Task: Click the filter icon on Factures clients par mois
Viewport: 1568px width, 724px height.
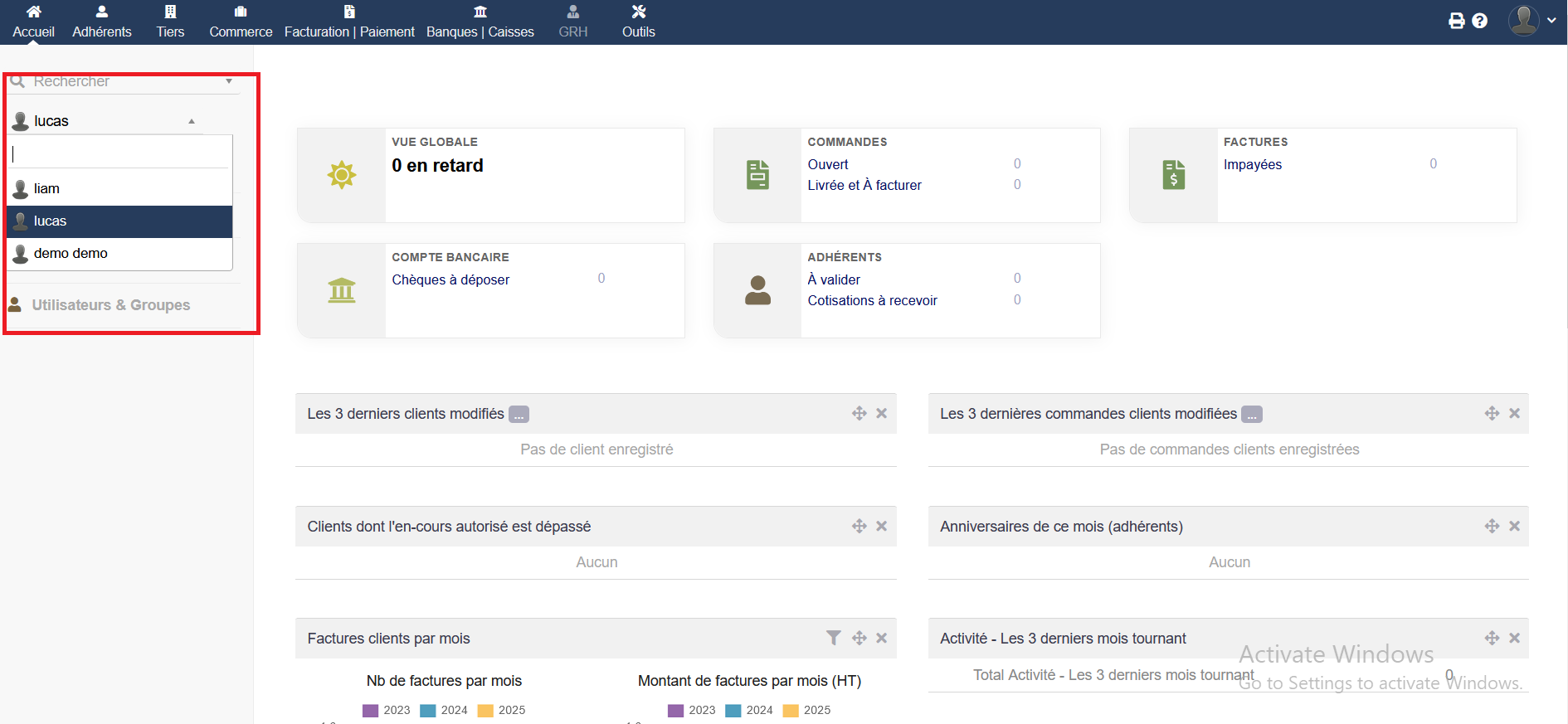Action: pos(833,638)
